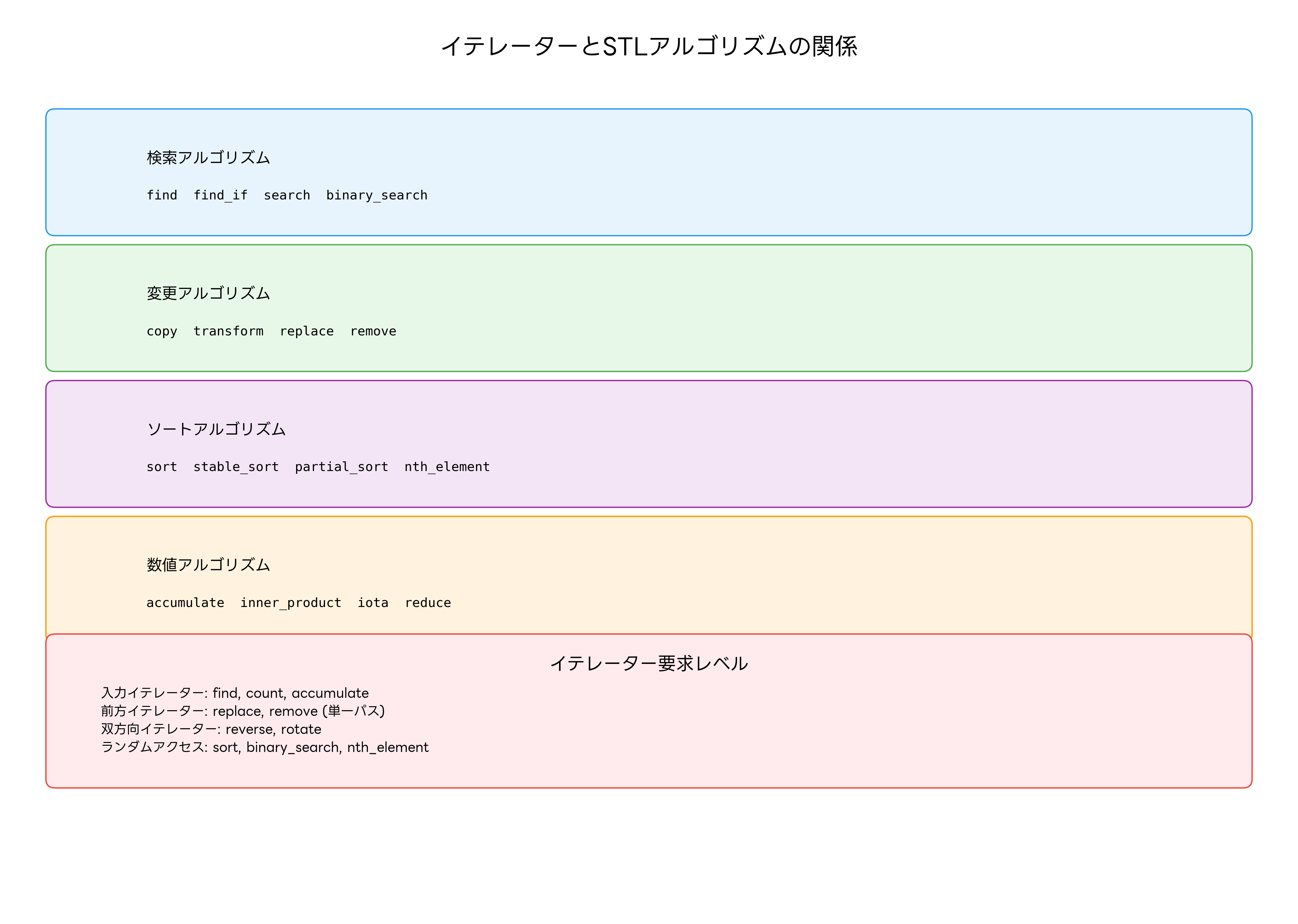The image size is (1298, 924).
Task: Click find_if in the blue box
Action: click(220, 195)
